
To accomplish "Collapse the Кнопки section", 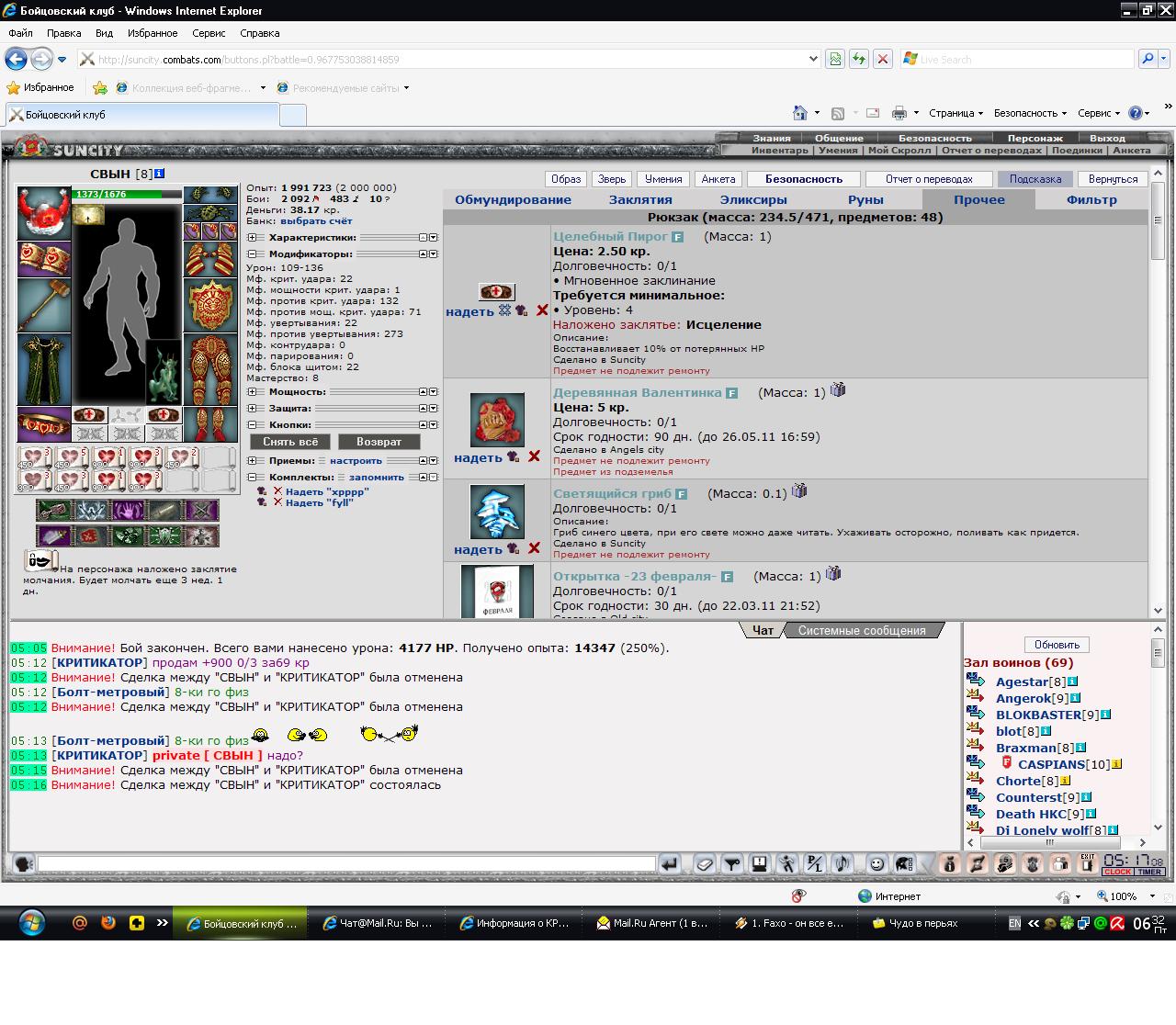I will pyautogui.click(x=252, y=424).
